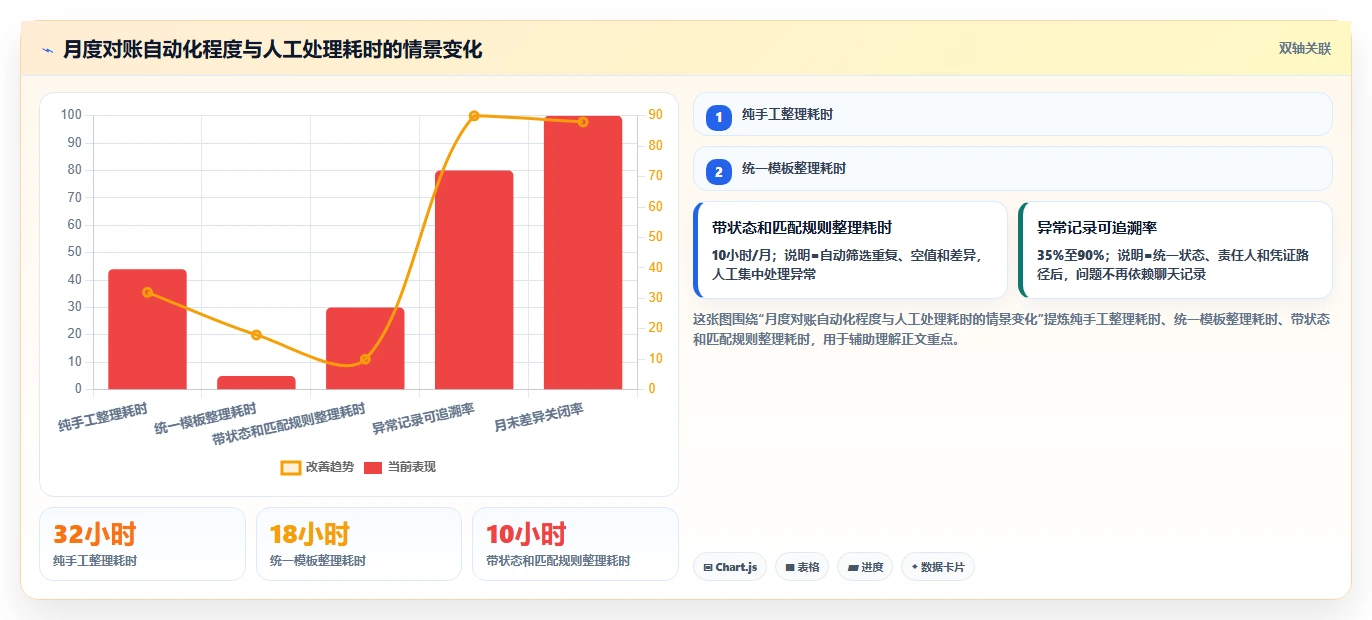This screenshot has height=620, width=1372.
Task: Select the 表格 tag
Action: pos(802,567)
